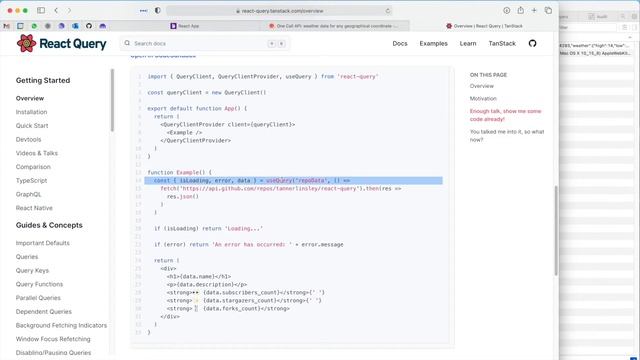Go back with the Safari back arrow

tap(56, 10)
